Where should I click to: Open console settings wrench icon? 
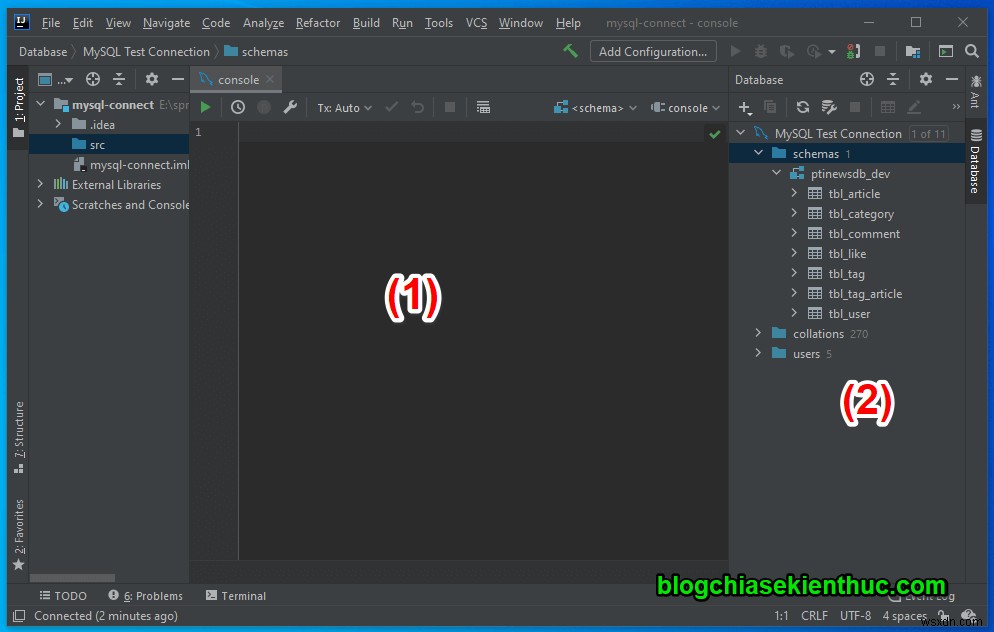pos(290,107)
